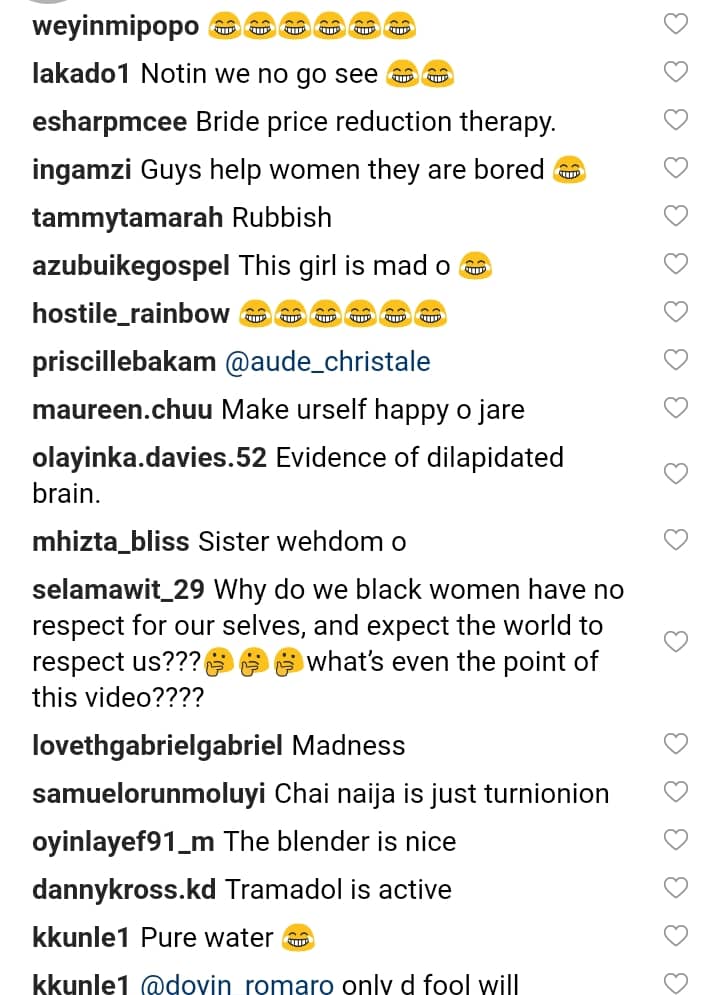Like olayinka.davies.52's dilapidated brain comment
The image size is (720, 995).
pos(677,473)
